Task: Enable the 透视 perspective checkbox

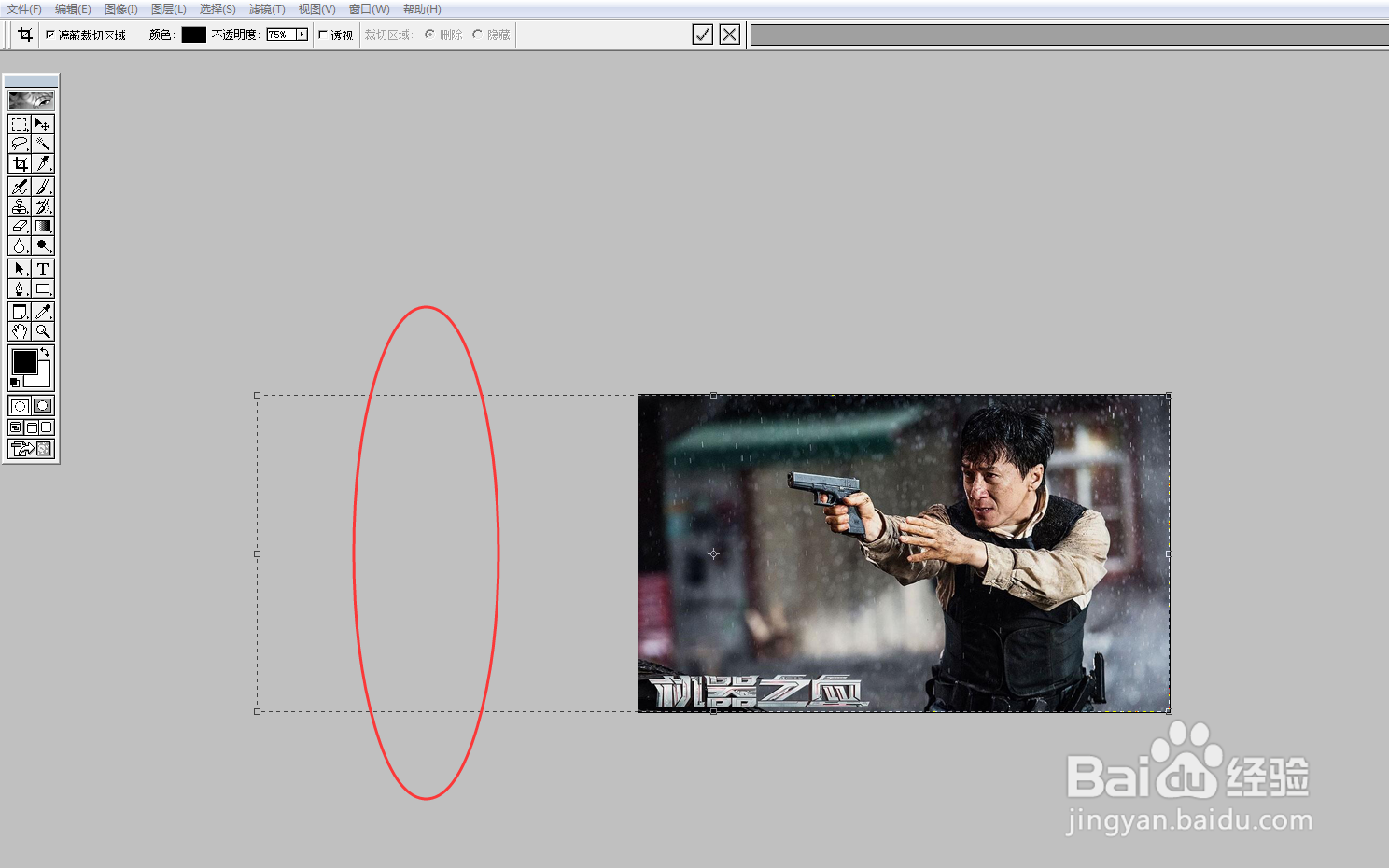Action: point(323,35)
